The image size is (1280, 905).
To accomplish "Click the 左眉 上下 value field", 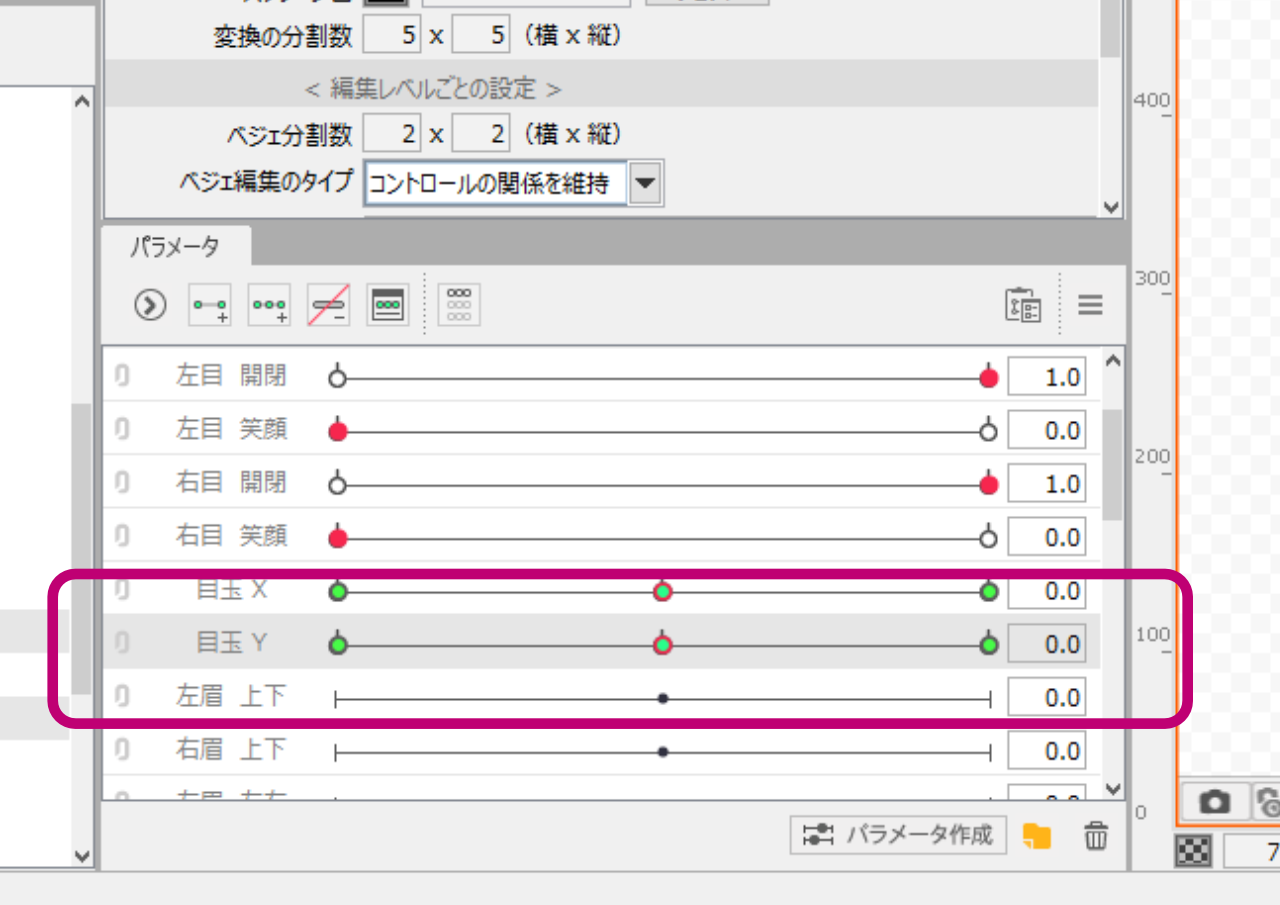I will click(x=1047, y=697).
